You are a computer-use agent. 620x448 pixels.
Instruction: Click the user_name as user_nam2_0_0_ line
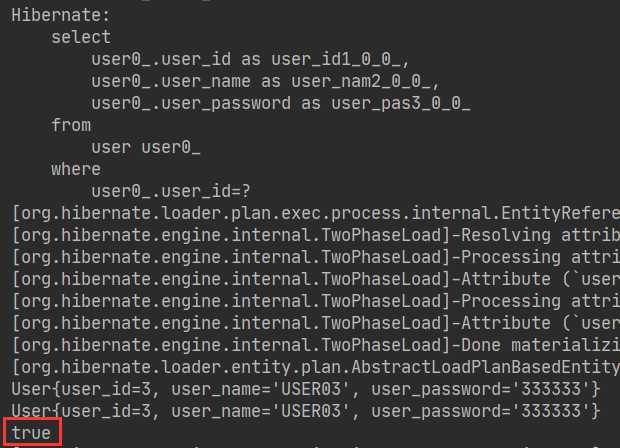pyautogui.click(x=265, y=82)
